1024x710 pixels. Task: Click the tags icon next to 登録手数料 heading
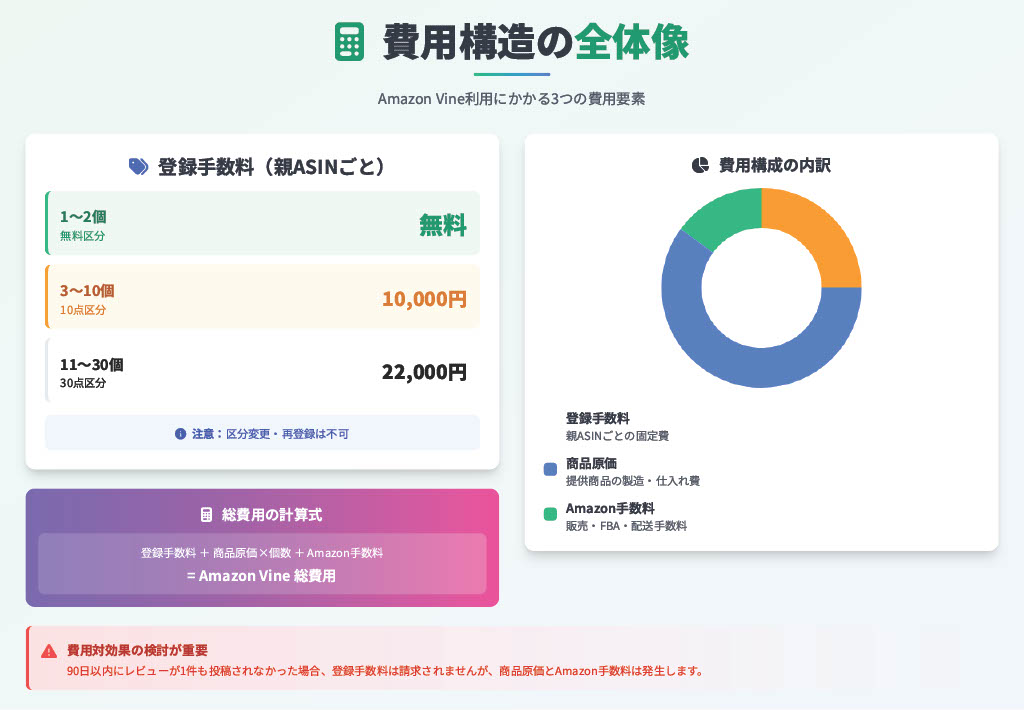[x=138, y=167]
